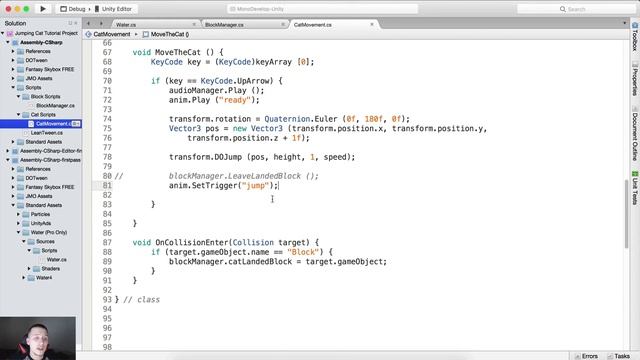Click line number 81 in the gutter
The image size is (640, 360).
point(107,186)
